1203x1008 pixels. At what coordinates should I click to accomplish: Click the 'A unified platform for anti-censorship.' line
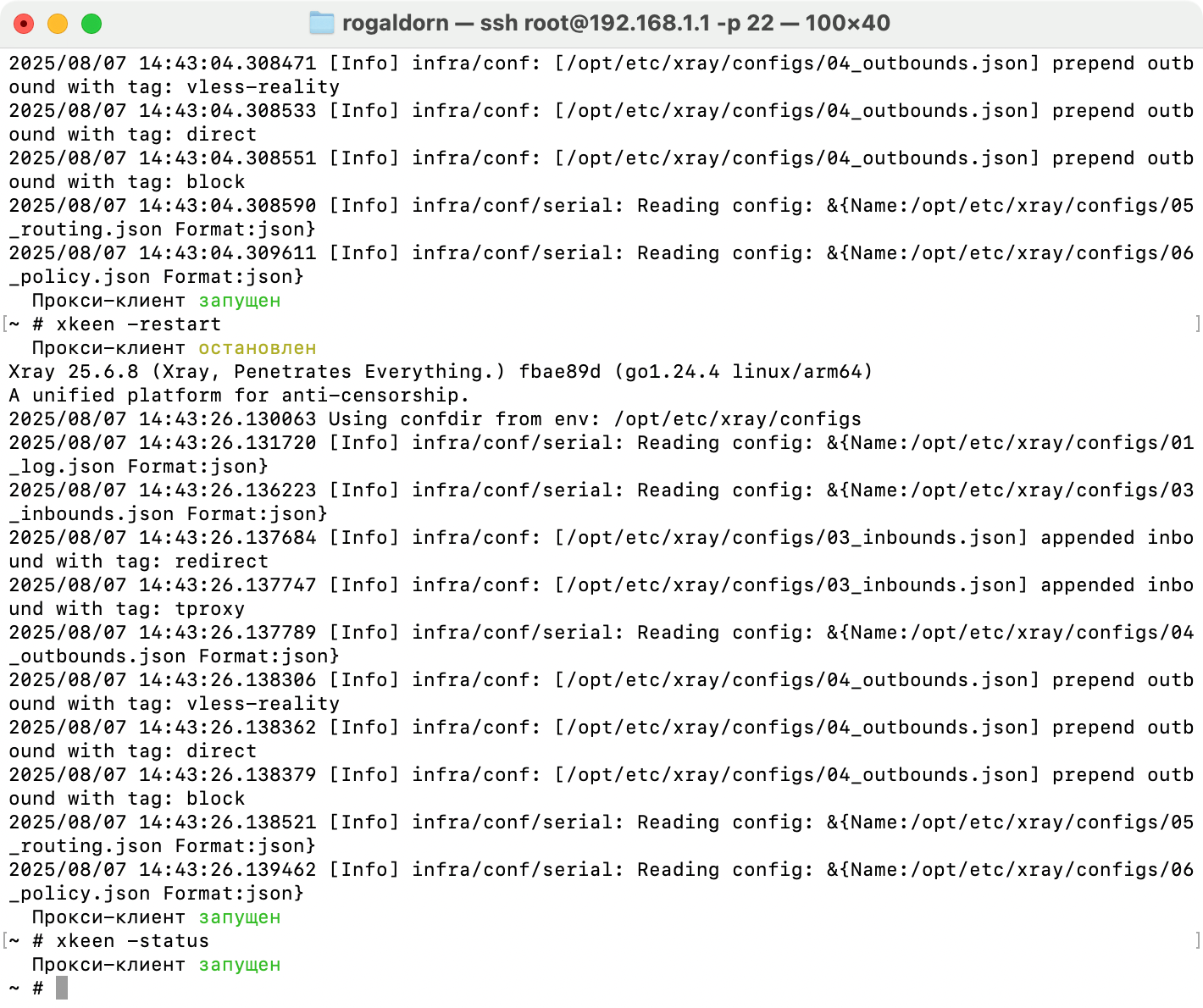coord(238,396)
